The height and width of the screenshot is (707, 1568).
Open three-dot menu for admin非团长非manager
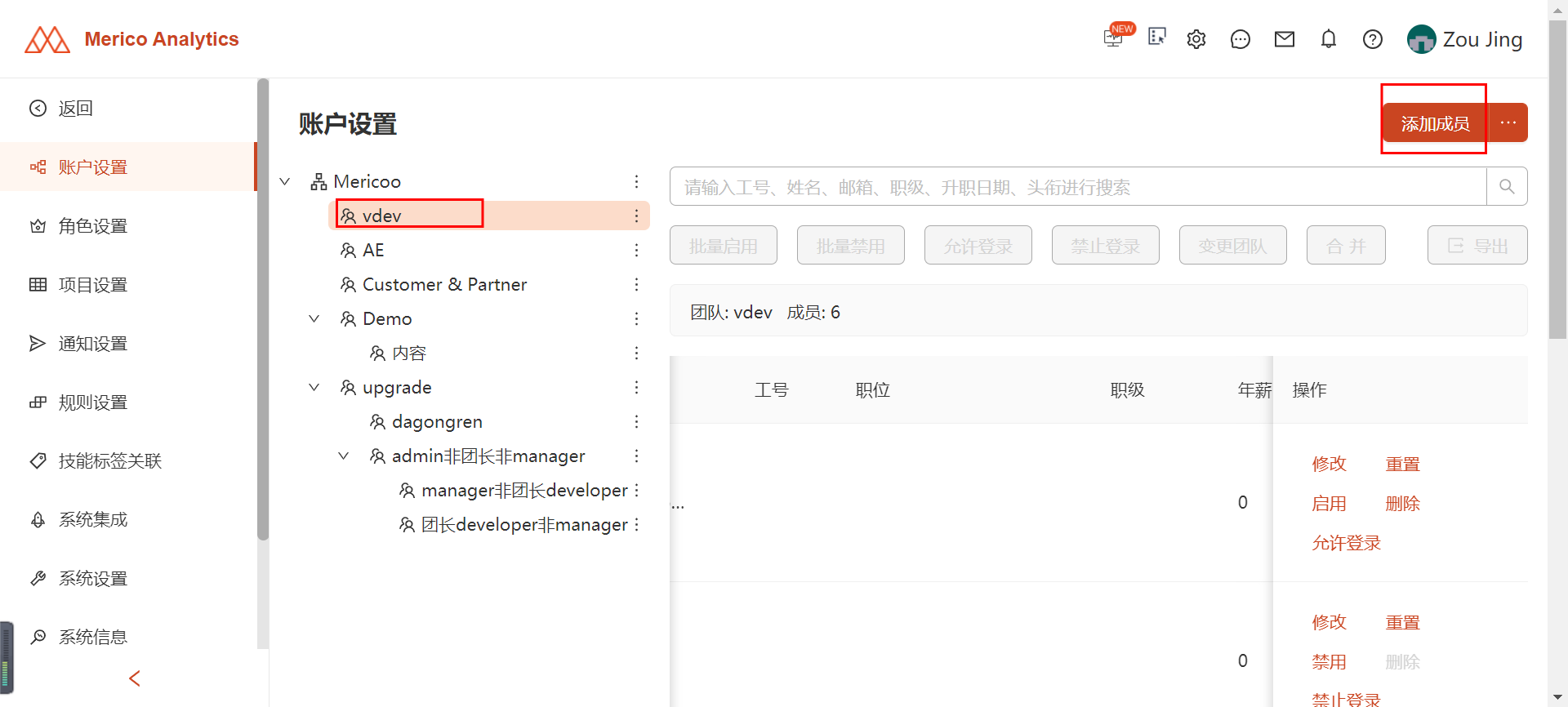(636, 456)
